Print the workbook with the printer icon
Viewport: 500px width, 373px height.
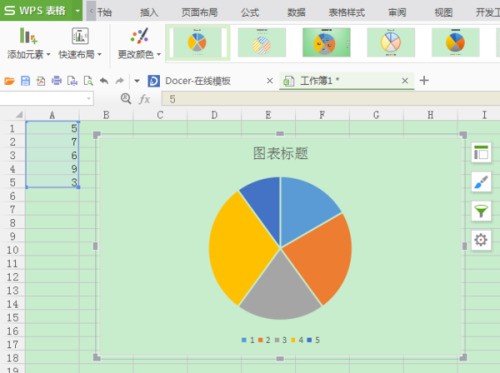coord(57,81)
